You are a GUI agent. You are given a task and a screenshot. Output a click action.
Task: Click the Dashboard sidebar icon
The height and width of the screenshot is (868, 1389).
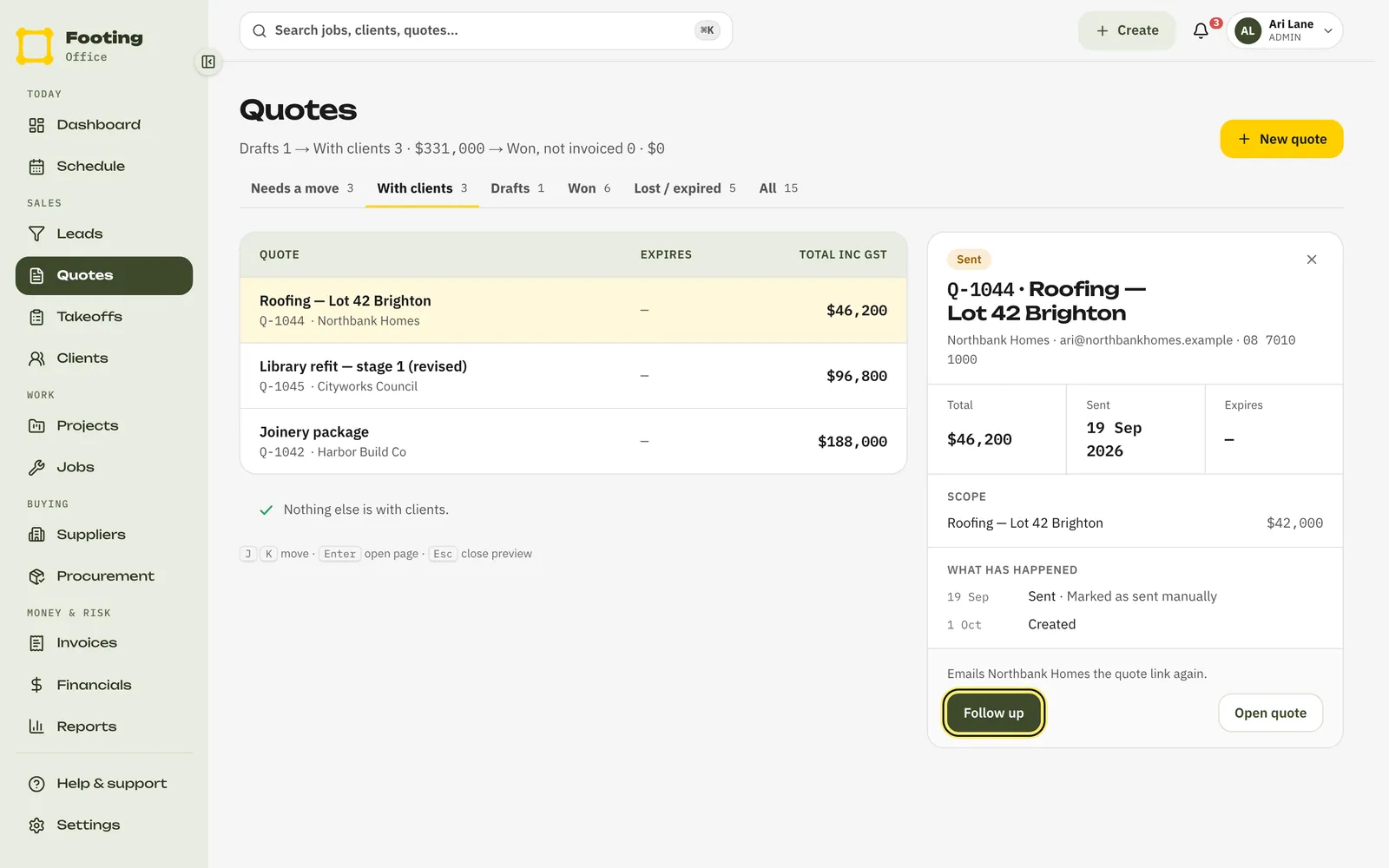[36, 125]
